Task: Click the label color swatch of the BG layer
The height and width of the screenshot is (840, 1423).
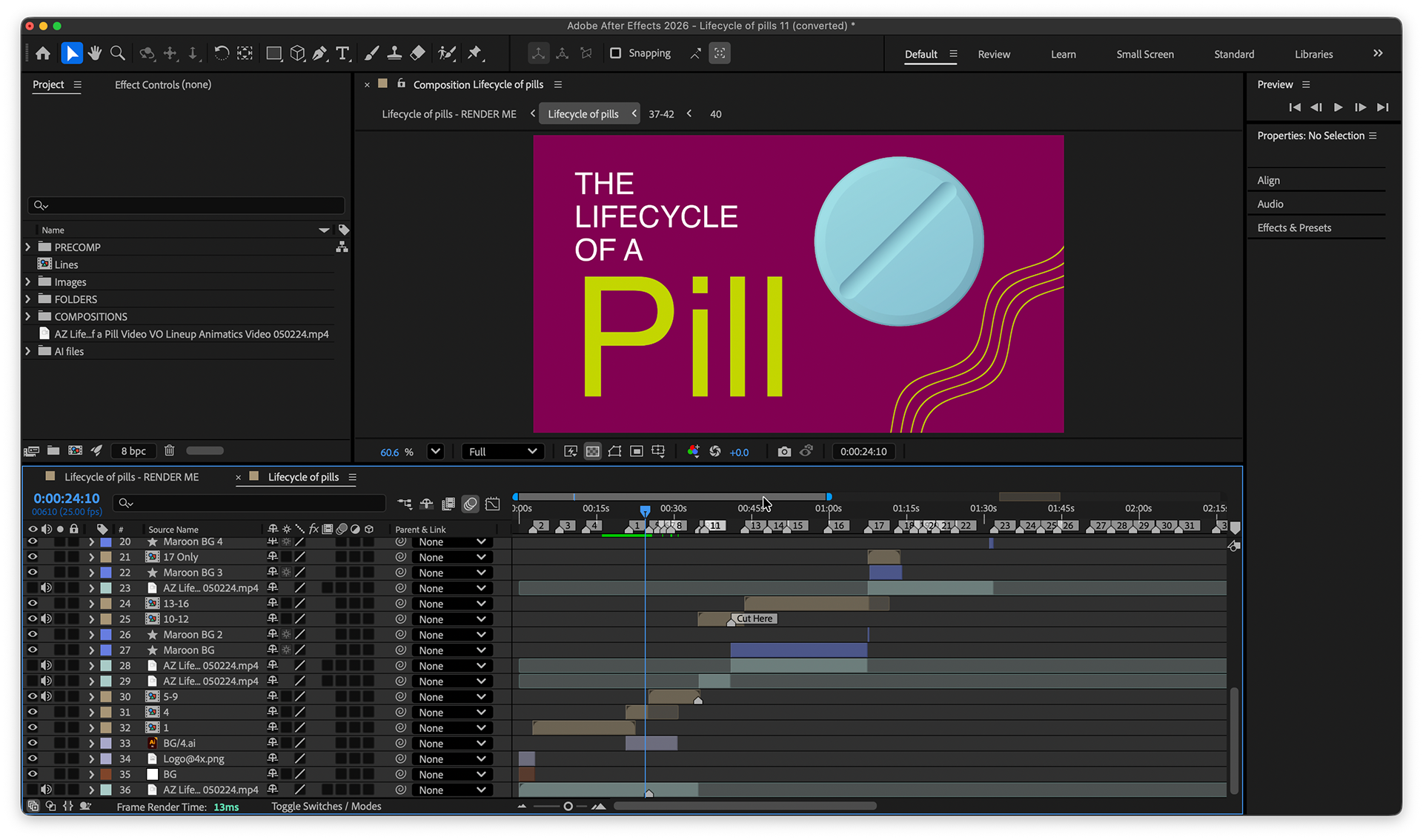Action: click(106, 774)
